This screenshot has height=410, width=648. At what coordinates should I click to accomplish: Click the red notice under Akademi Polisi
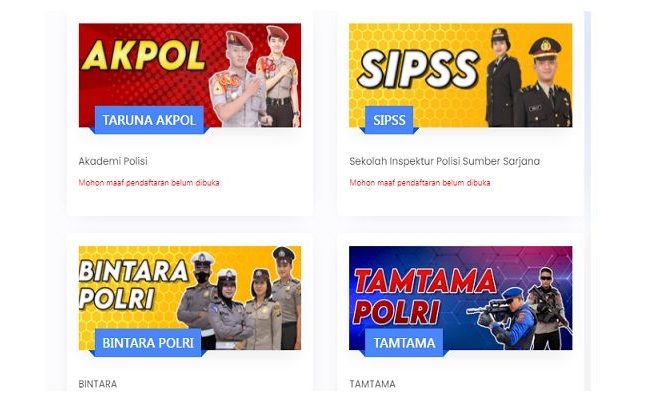149,183
